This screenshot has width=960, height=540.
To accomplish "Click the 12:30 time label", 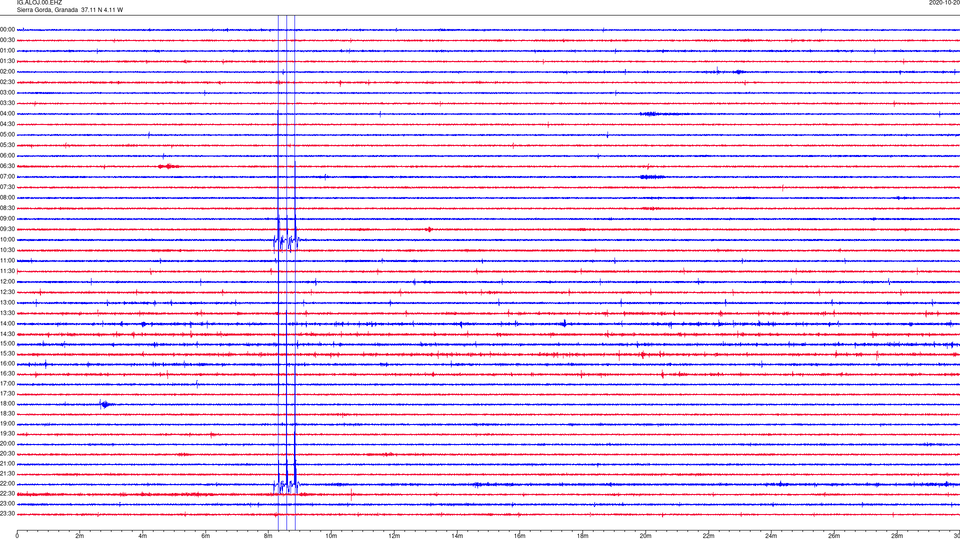I will click(7, 292).
